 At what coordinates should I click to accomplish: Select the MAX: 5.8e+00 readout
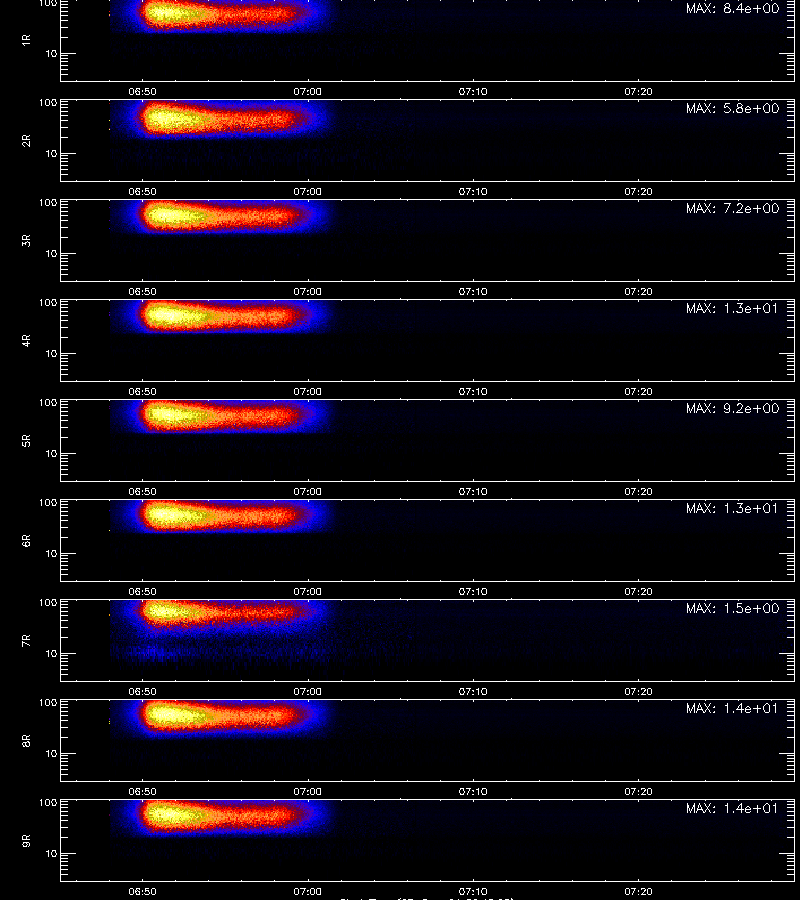(x=732, y=108)
